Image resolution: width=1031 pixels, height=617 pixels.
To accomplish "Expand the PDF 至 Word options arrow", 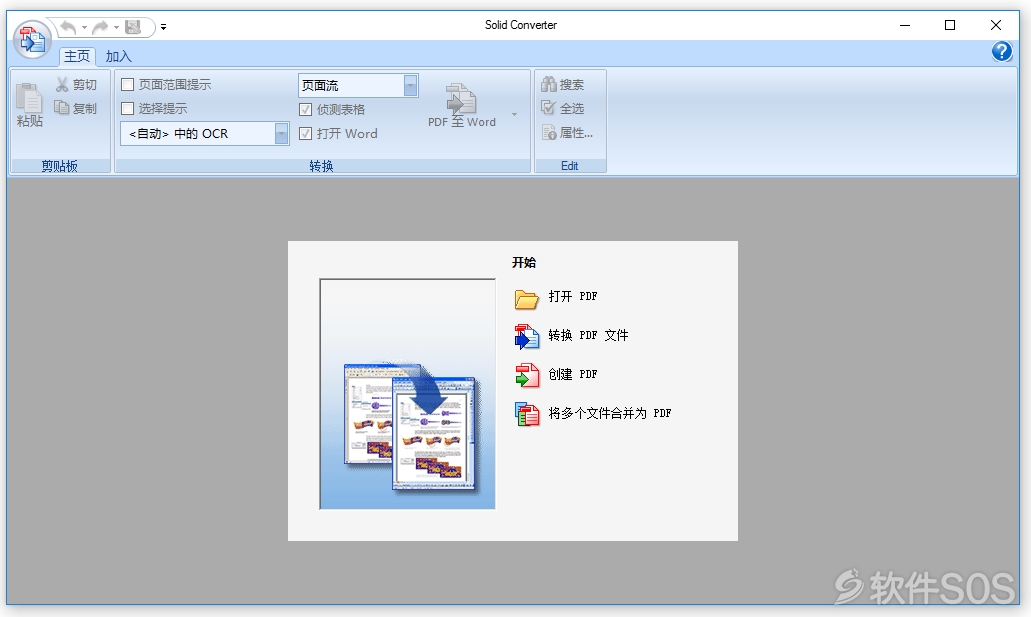I will click(514, 114).
